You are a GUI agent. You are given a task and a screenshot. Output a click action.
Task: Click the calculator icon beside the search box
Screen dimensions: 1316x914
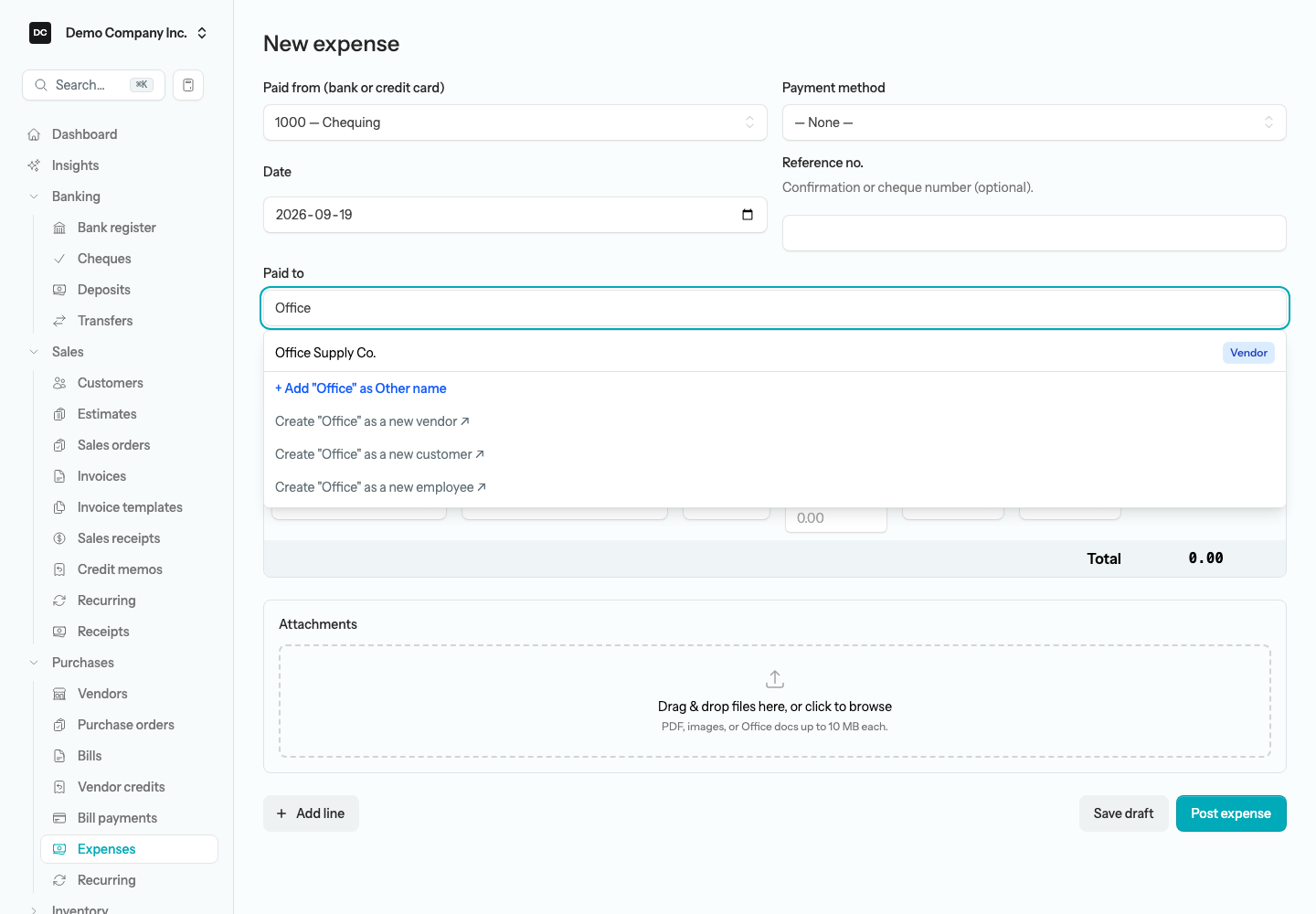point(188,85)
